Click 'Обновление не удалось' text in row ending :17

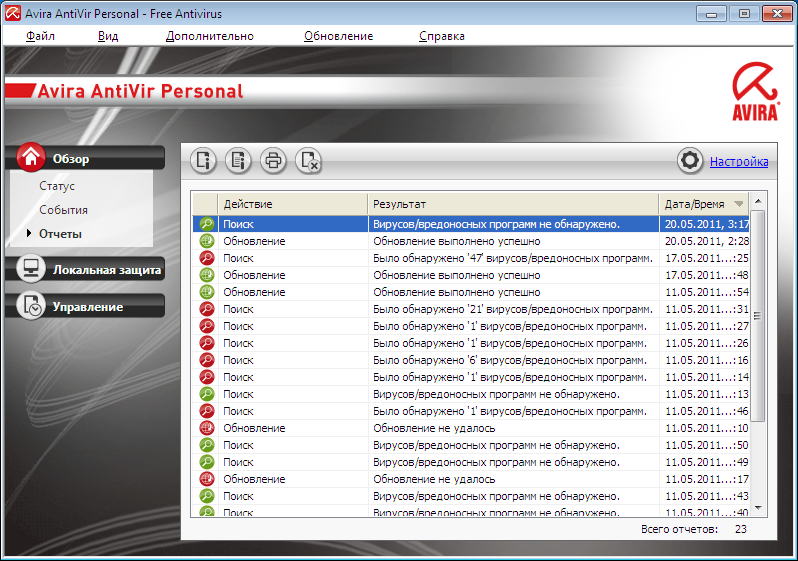[x=434, y=479]
